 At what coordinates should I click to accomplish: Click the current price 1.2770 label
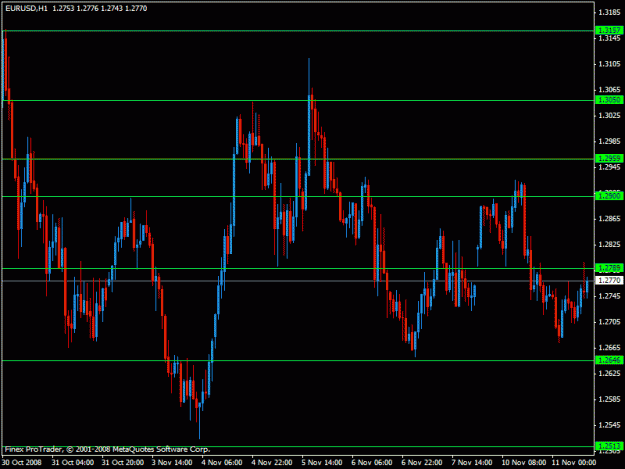(x=609, y=281)
